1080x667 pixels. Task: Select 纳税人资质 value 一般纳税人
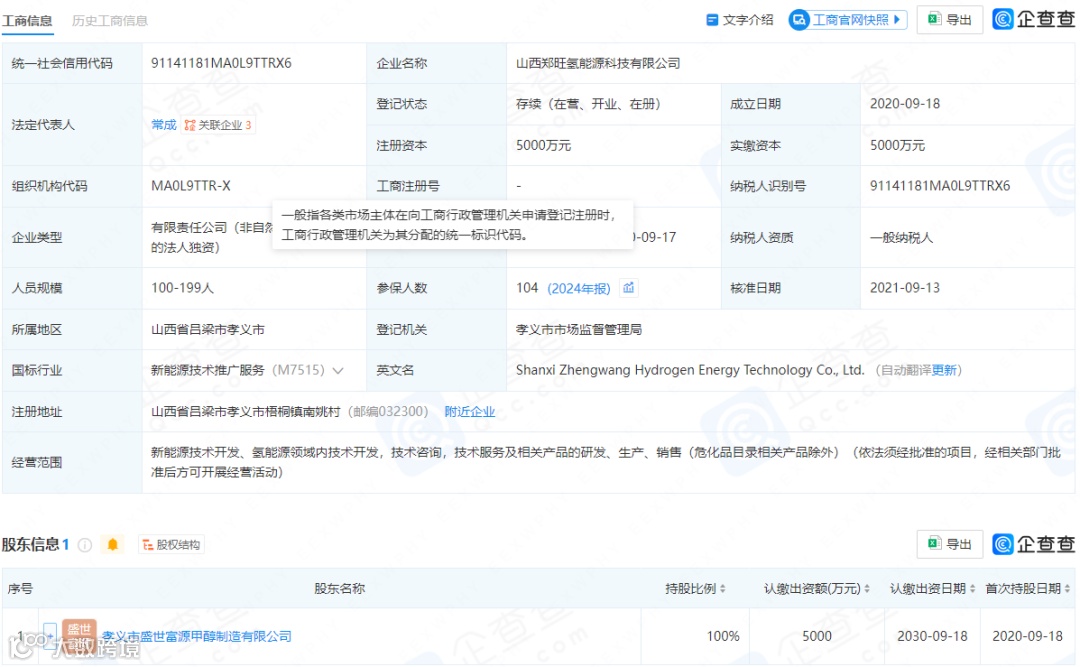pos(901,238)
